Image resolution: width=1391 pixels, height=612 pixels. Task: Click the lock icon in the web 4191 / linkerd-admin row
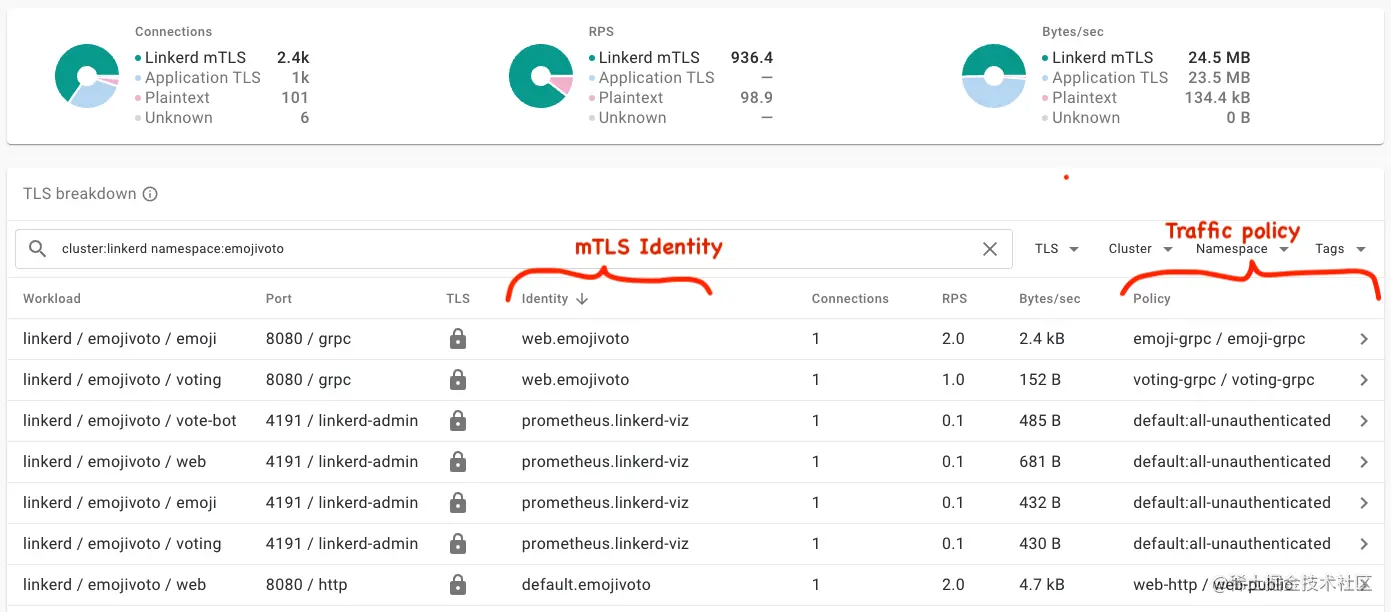pyautogui.click(x=458, y=462)
